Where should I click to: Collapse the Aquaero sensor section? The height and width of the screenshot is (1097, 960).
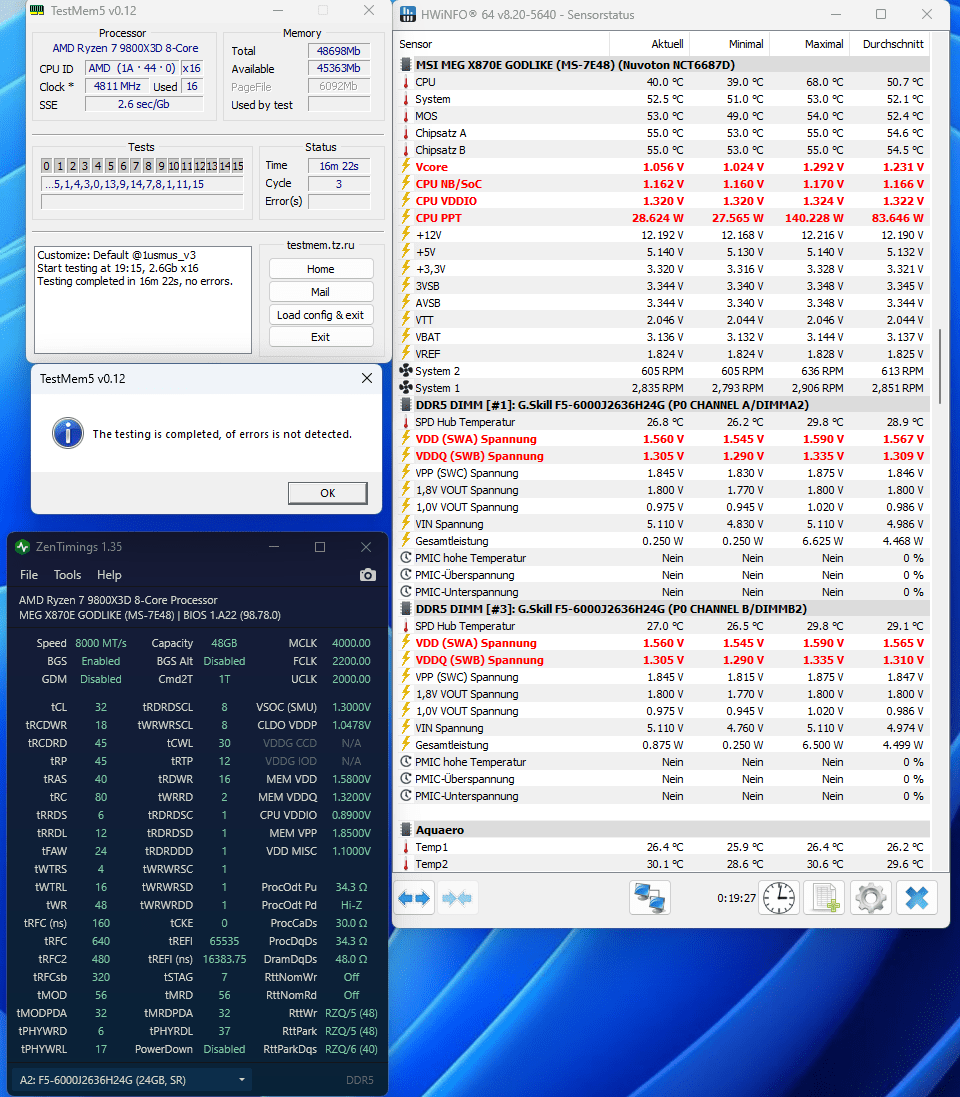point(406,829)
